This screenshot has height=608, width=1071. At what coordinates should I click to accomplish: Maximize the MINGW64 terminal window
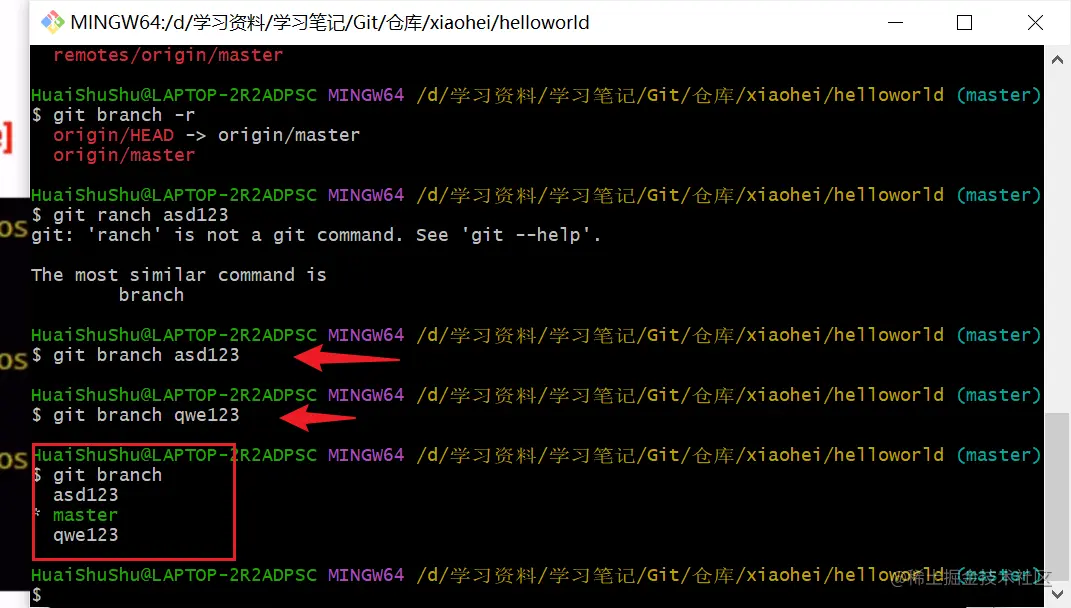(964, 23)
